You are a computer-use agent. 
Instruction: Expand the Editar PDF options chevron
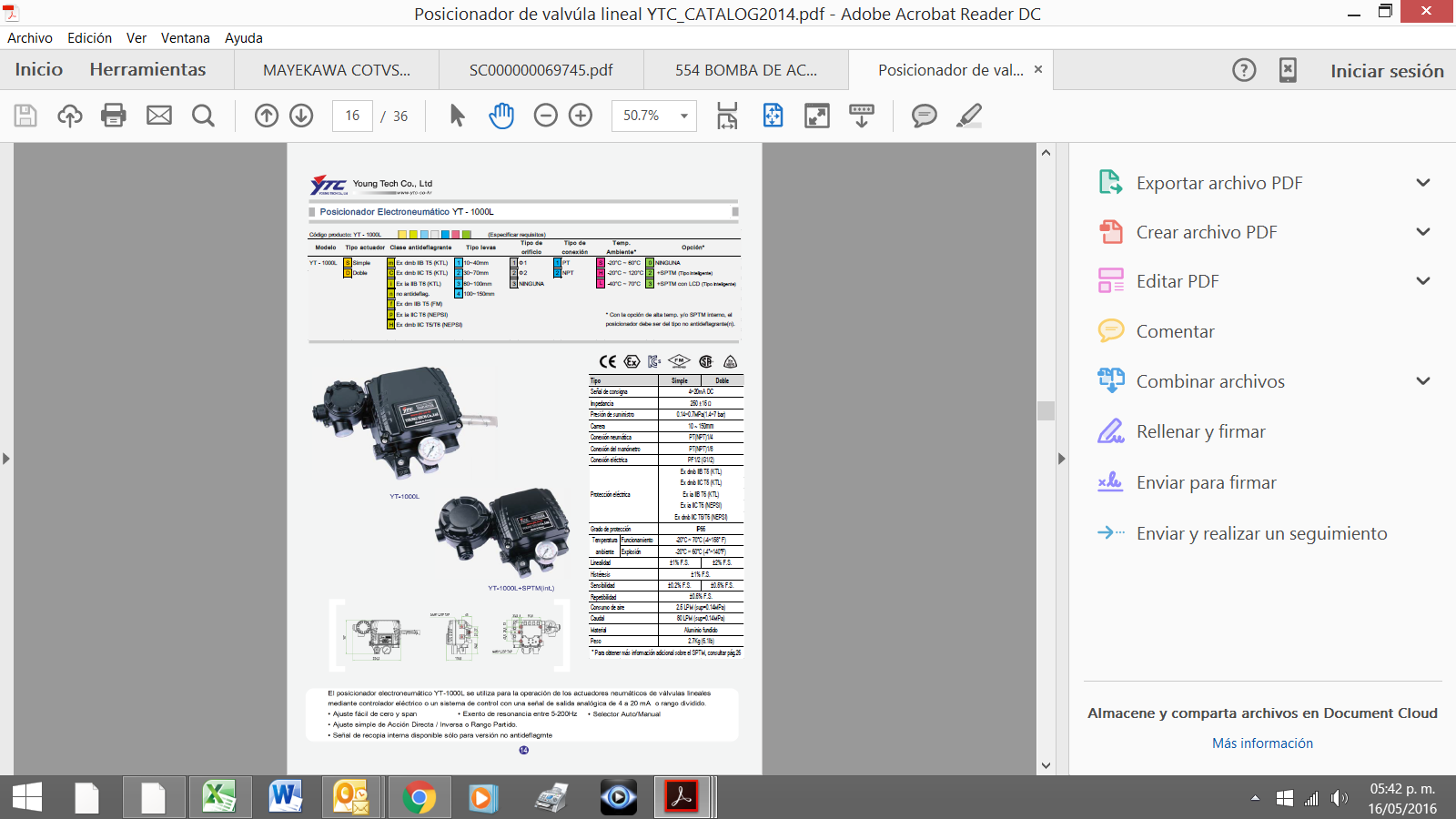1423,281
